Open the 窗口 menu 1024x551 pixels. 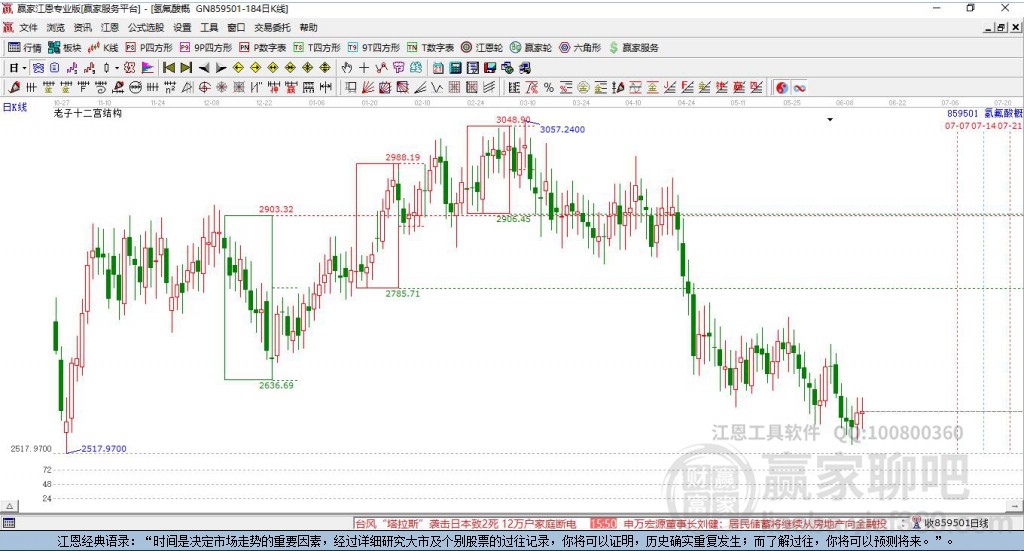pyautogui.click(x=236, y=27)
